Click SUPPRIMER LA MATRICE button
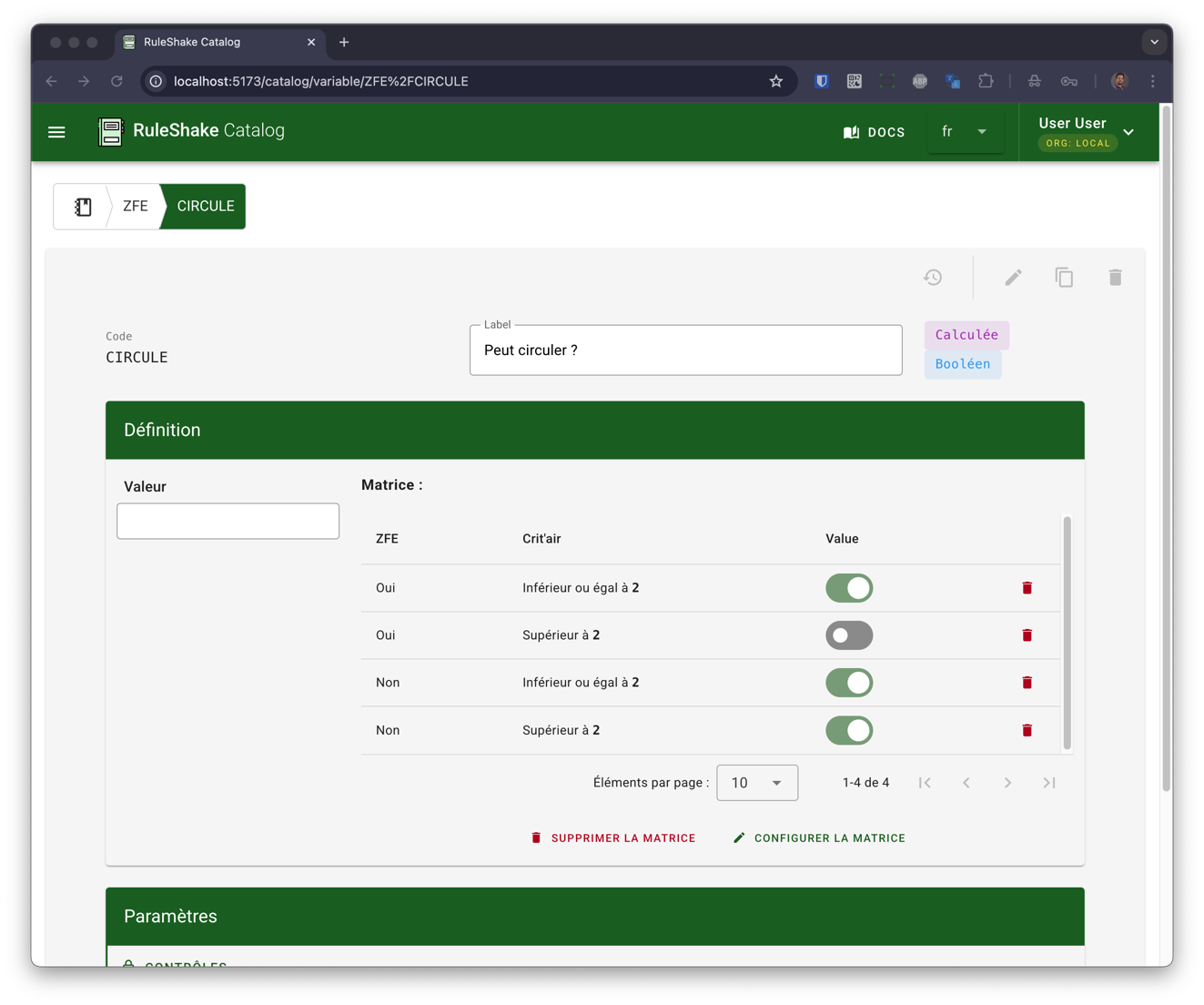Viewport: 1204px width, 1005px height. (613, 838)
